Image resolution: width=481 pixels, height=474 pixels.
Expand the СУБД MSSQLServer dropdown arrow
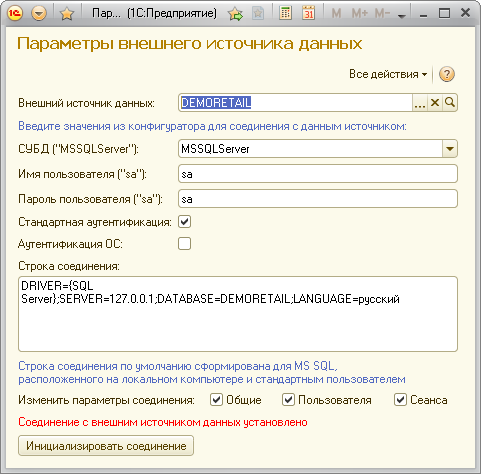(450, 149)
